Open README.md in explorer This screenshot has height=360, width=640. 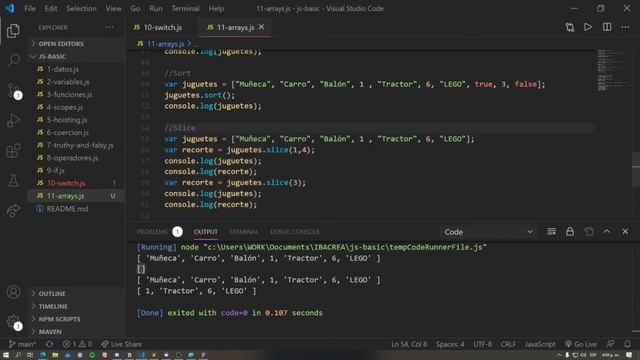pos(76,209)
